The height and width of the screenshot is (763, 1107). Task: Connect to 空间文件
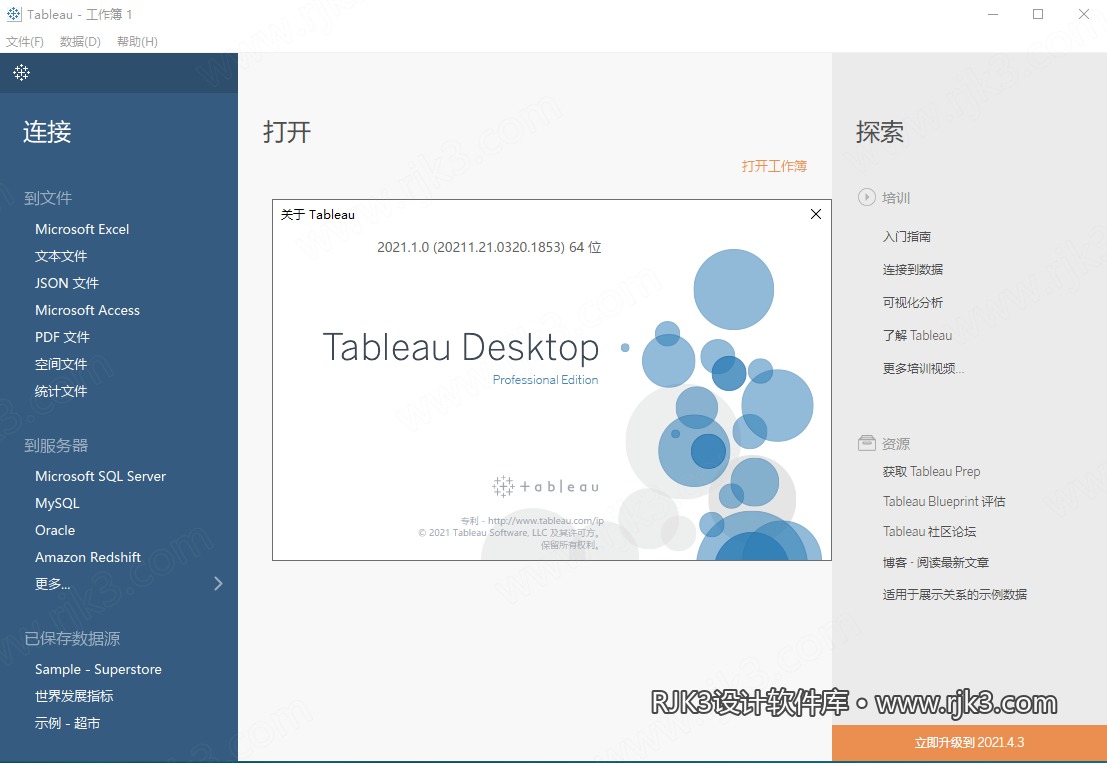pos(61,364)
